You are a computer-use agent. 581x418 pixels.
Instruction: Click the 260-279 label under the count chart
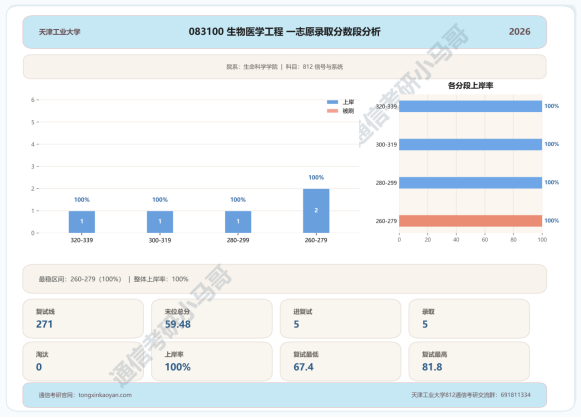tap(316, 240)
